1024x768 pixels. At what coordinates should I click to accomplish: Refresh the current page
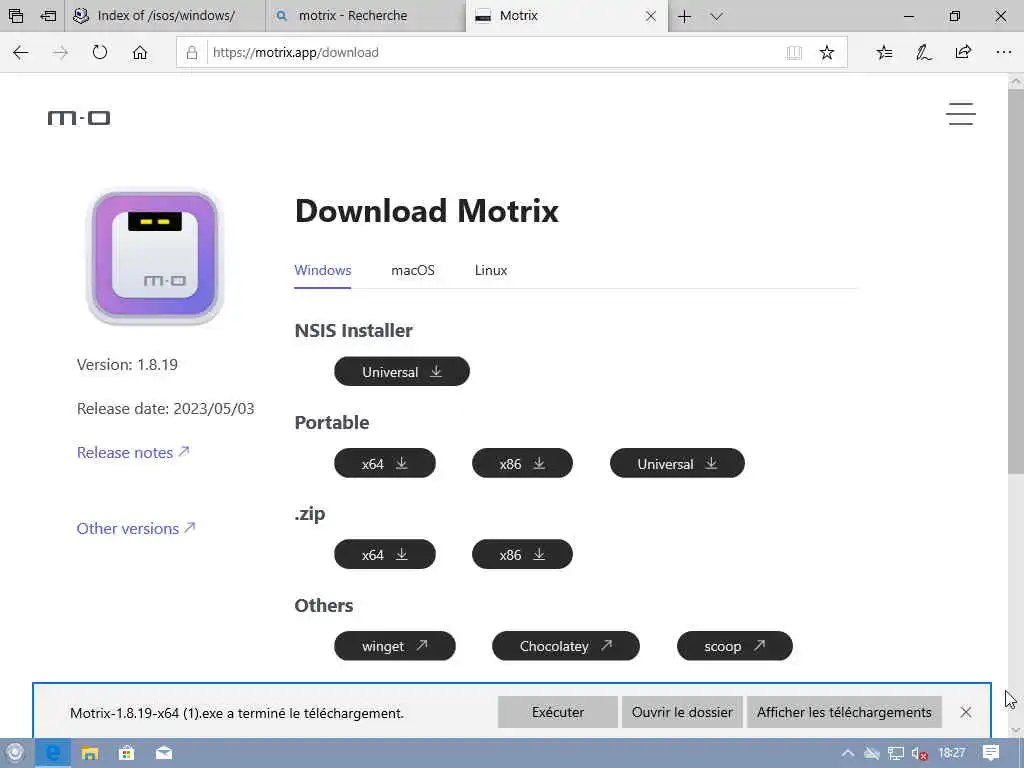pyautogui.click(x=100, y=52)
